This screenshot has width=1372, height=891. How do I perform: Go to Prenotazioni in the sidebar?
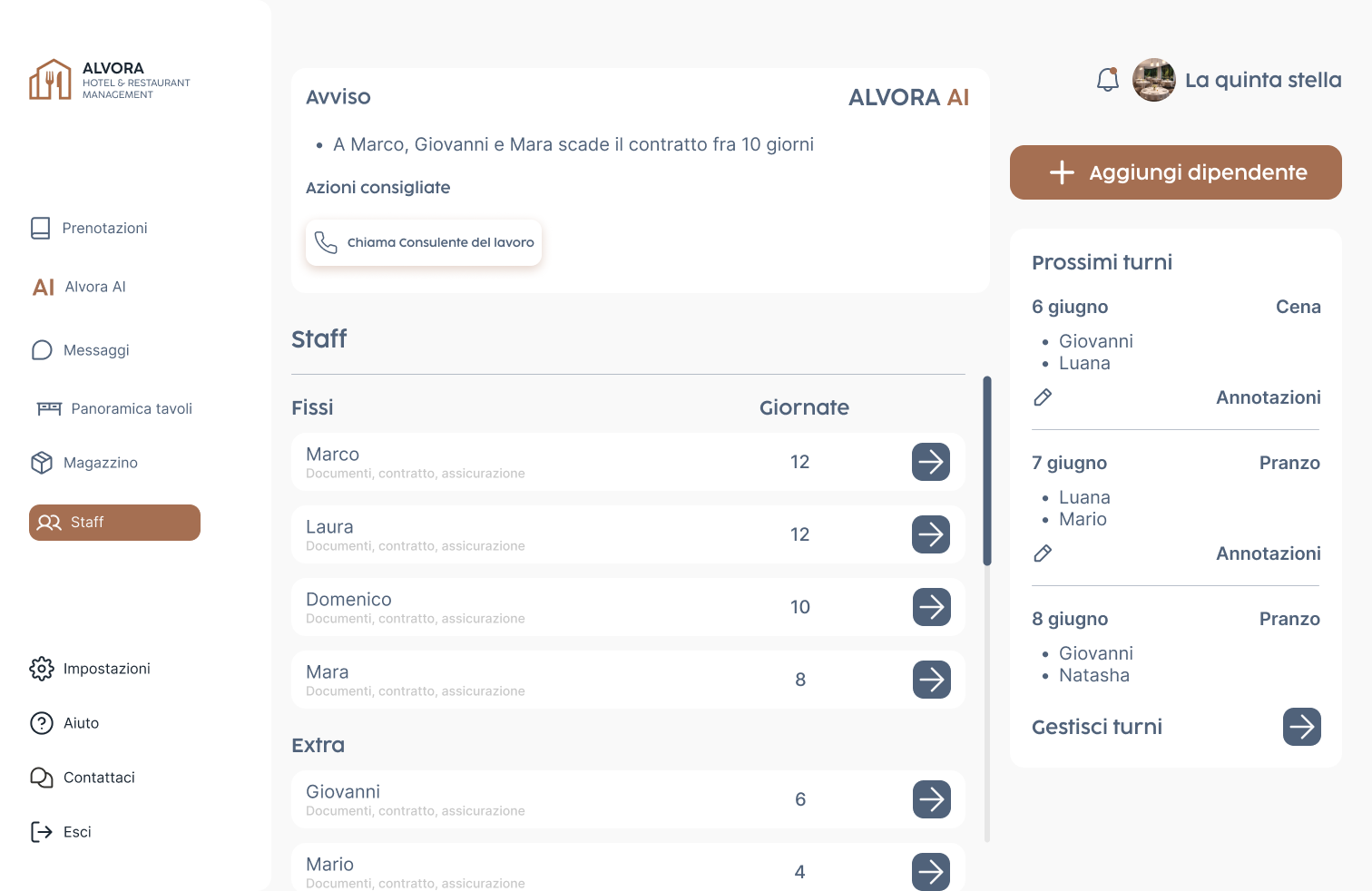103,228
